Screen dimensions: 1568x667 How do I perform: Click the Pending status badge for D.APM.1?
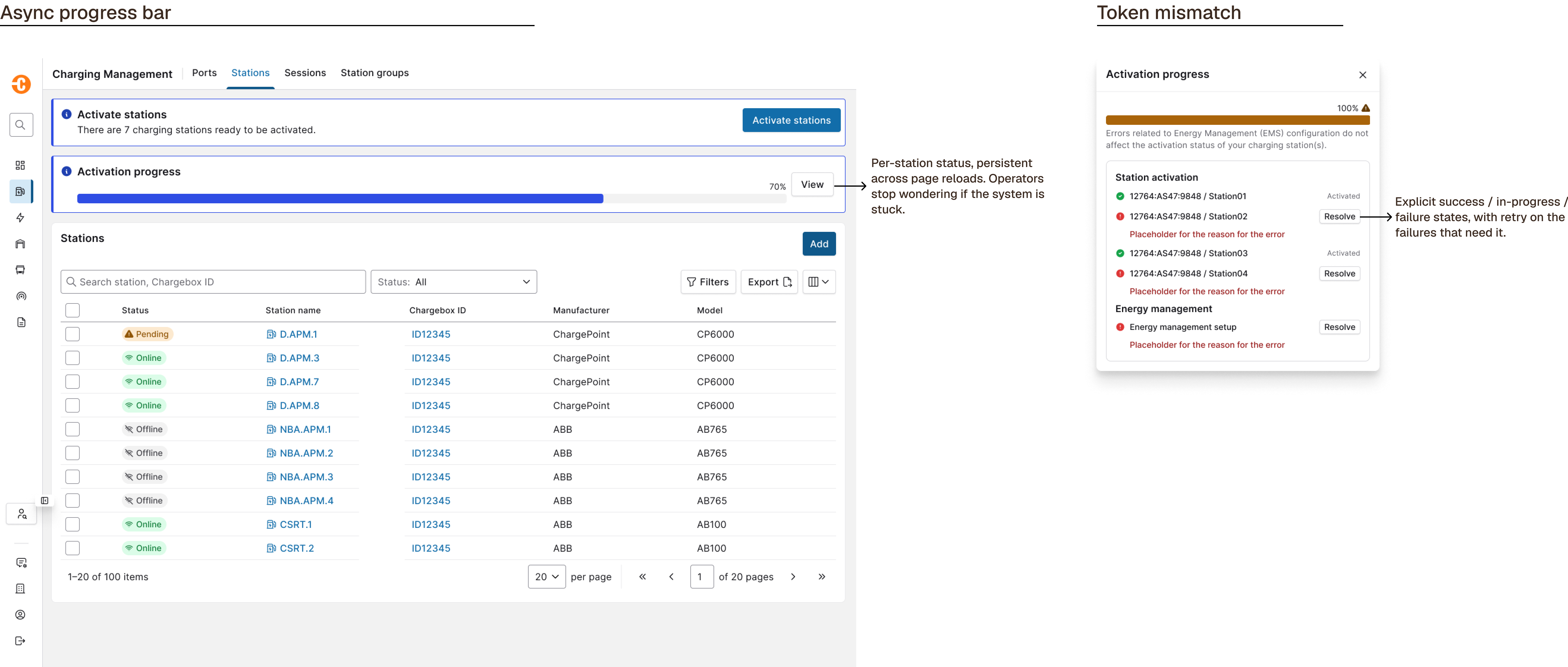click(147, 334)
